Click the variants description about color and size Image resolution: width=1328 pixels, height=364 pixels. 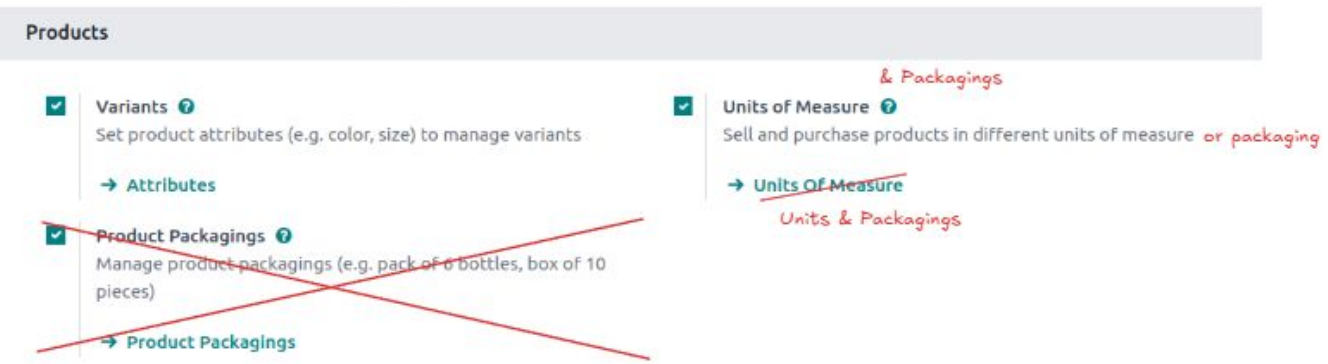[x=338, y=134]
